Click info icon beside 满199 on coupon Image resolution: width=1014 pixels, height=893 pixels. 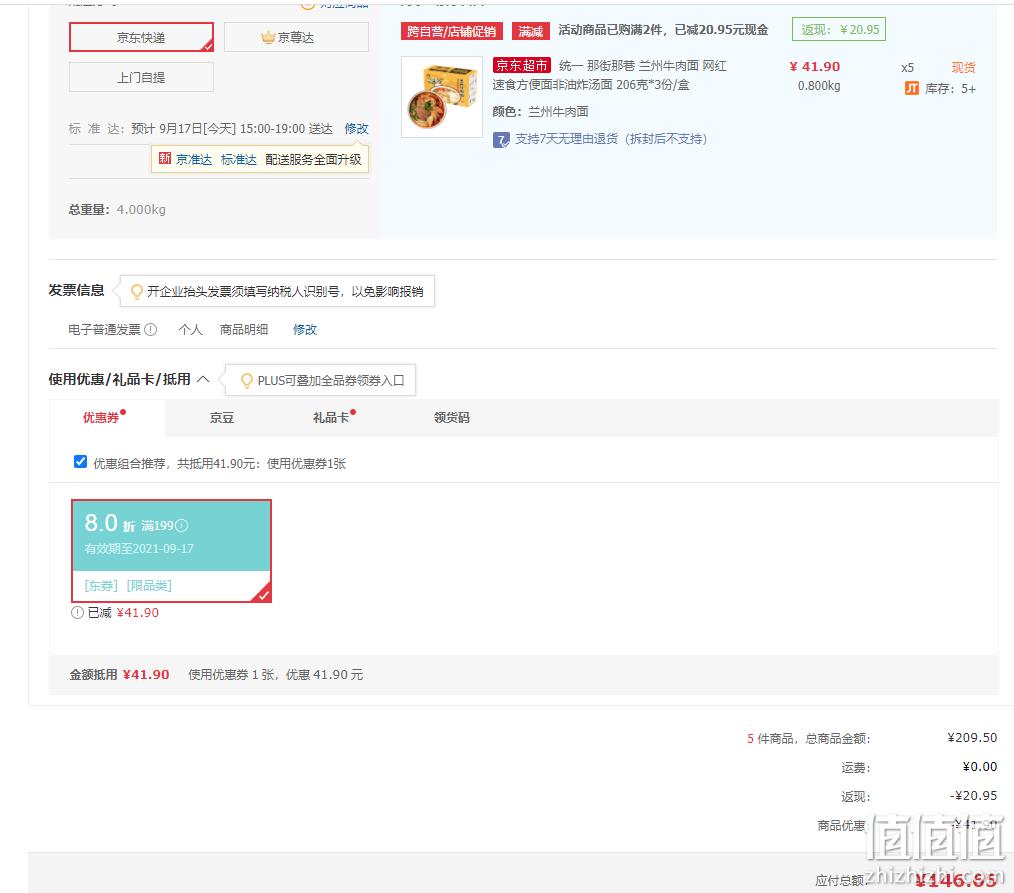pos(182,526)
